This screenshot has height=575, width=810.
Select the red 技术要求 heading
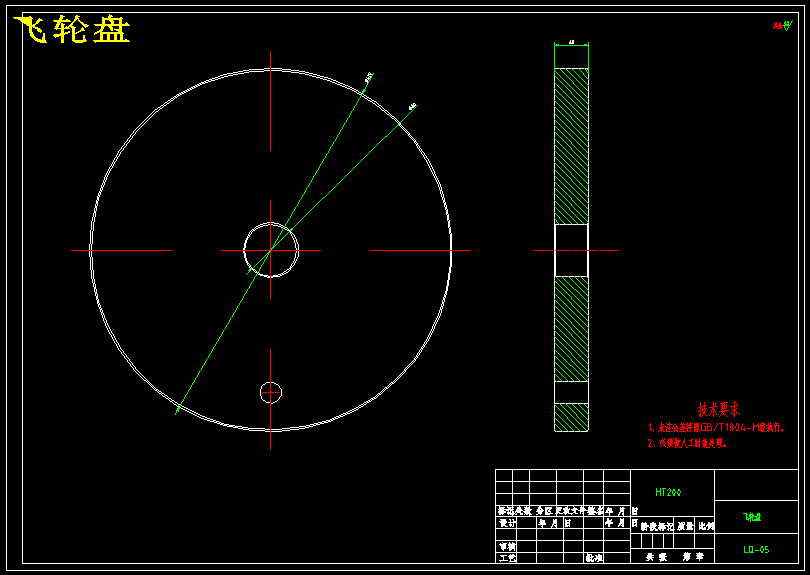click(719, 409)
